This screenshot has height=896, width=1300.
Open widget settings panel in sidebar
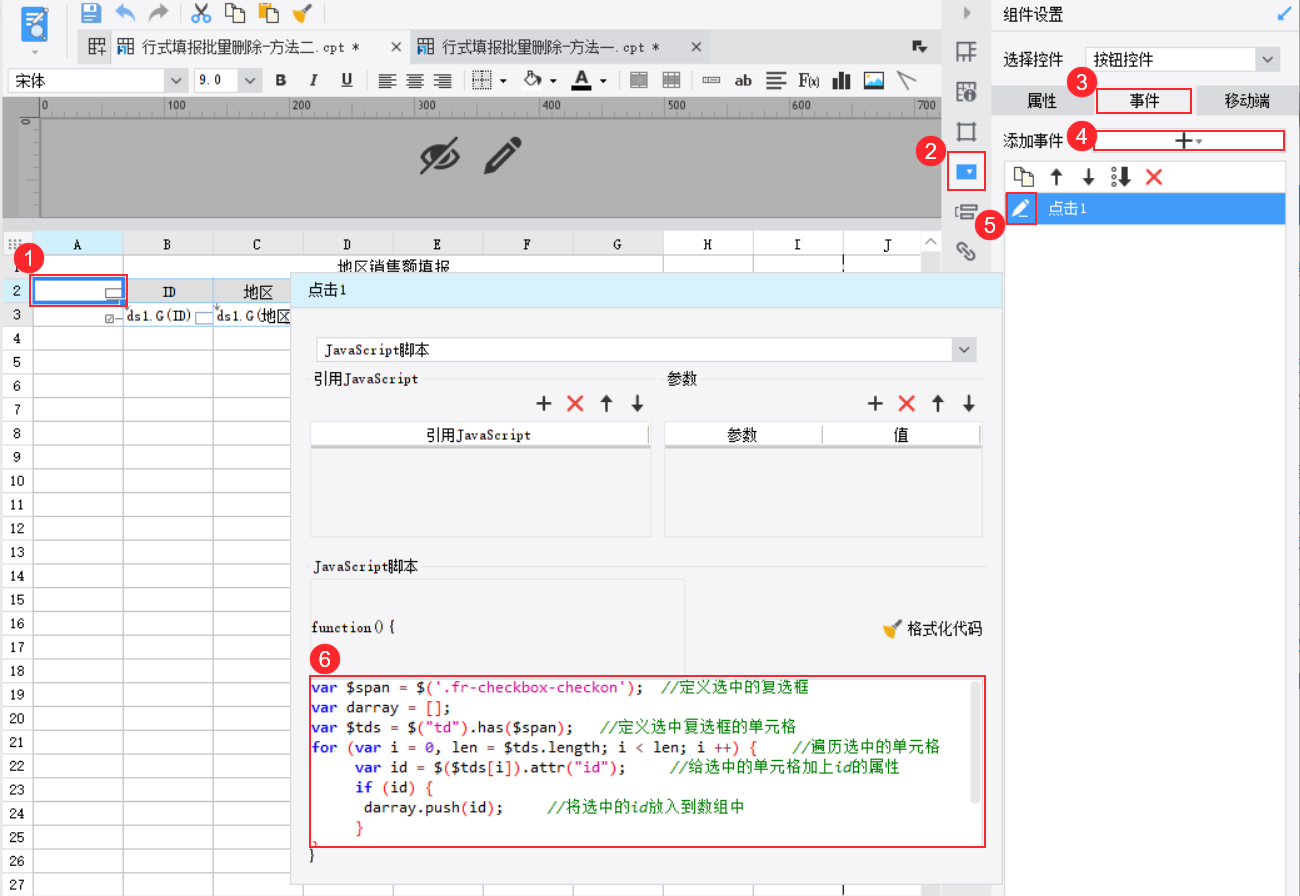click(x=967, y=172)
